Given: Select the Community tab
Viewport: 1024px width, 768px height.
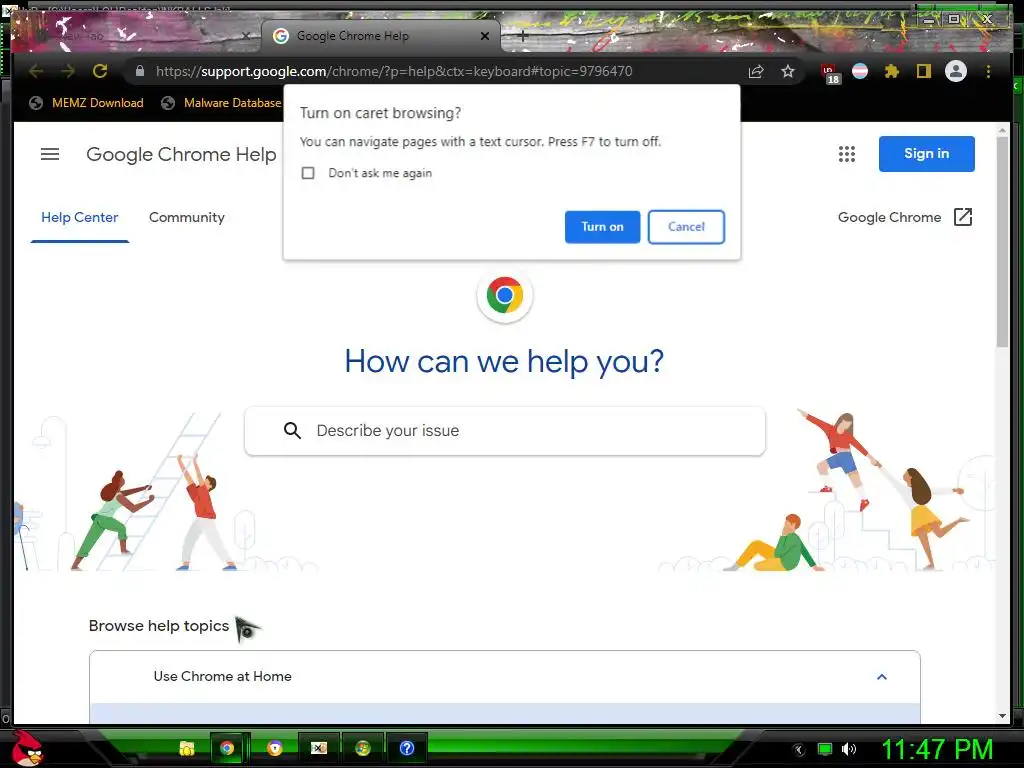Looking at the screenshot, I should click(187, 217).
